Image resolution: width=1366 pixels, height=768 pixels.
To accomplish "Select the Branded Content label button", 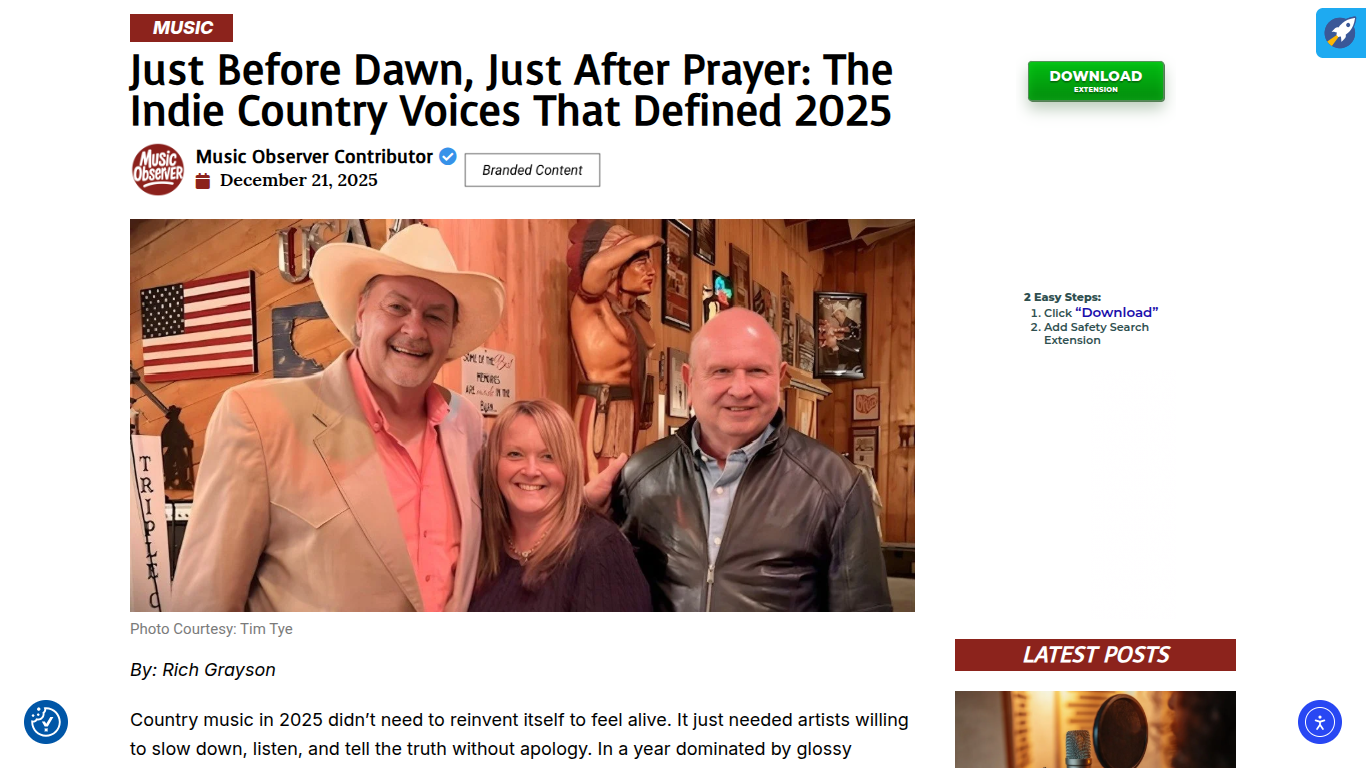I will [532, 170].
